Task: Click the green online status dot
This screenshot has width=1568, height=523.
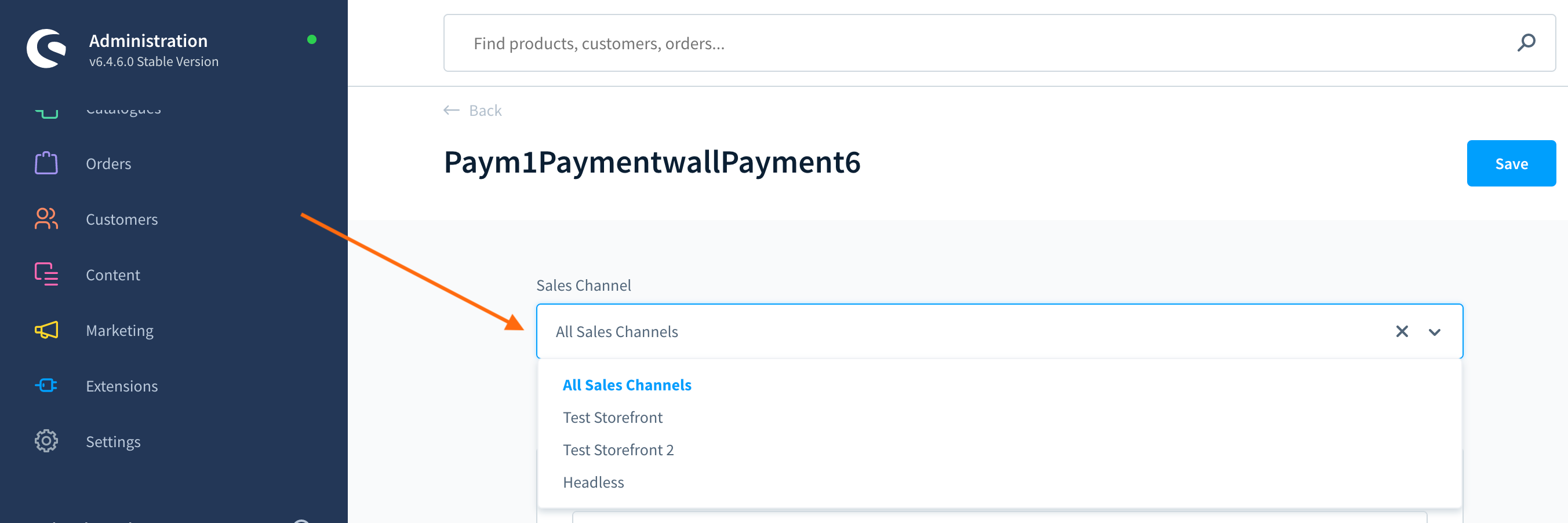Action: [312, 39]
